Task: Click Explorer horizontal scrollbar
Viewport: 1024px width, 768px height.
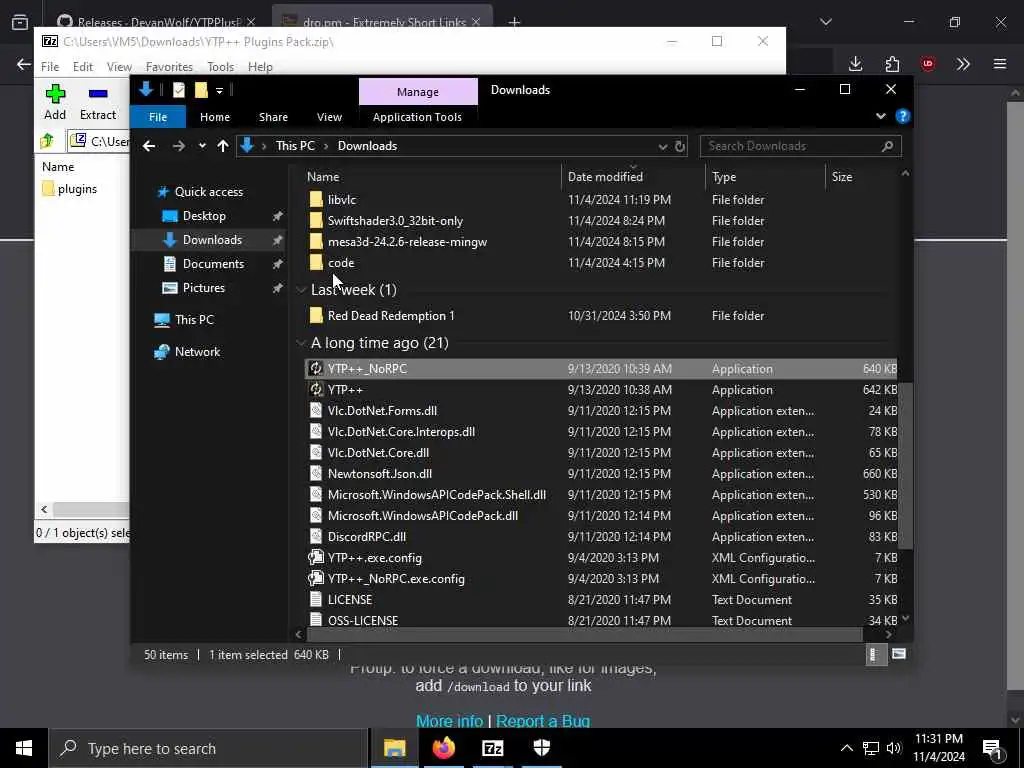Action: 585,634
